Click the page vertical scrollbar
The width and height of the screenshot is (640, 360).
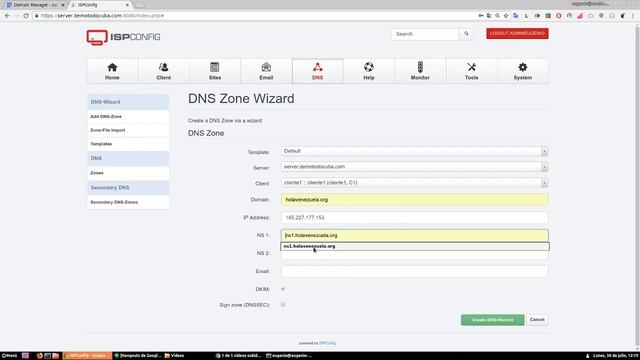(x=637, y=186)
